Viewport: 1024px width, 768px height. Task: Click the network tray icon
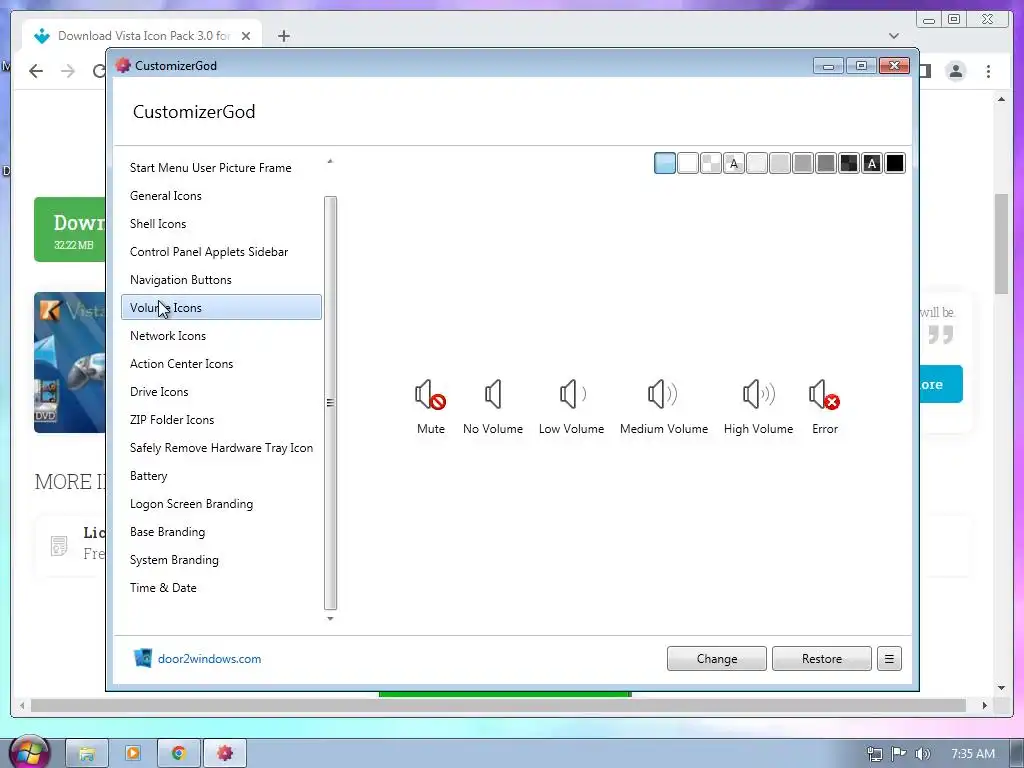pyautogui.click(x=874, y=754)
